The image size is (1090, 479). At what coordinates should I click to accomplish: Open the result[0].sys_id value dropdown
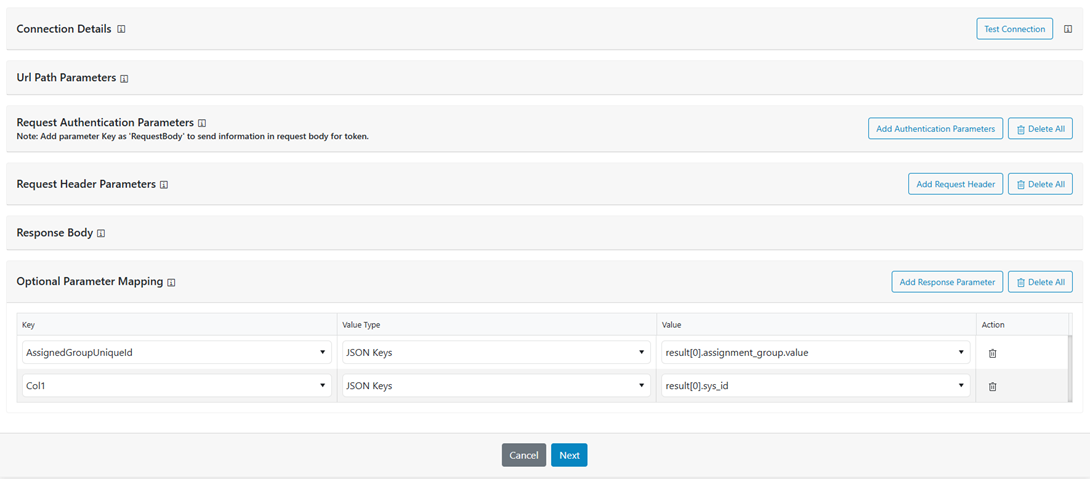[x=815, y=385]
